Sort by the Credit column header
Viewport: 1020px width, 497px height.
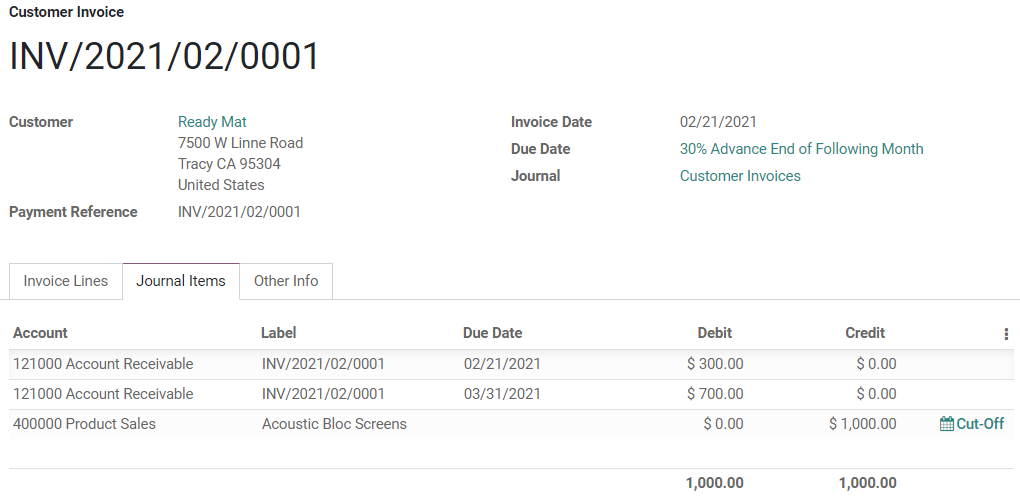click(x=865, y=333)
